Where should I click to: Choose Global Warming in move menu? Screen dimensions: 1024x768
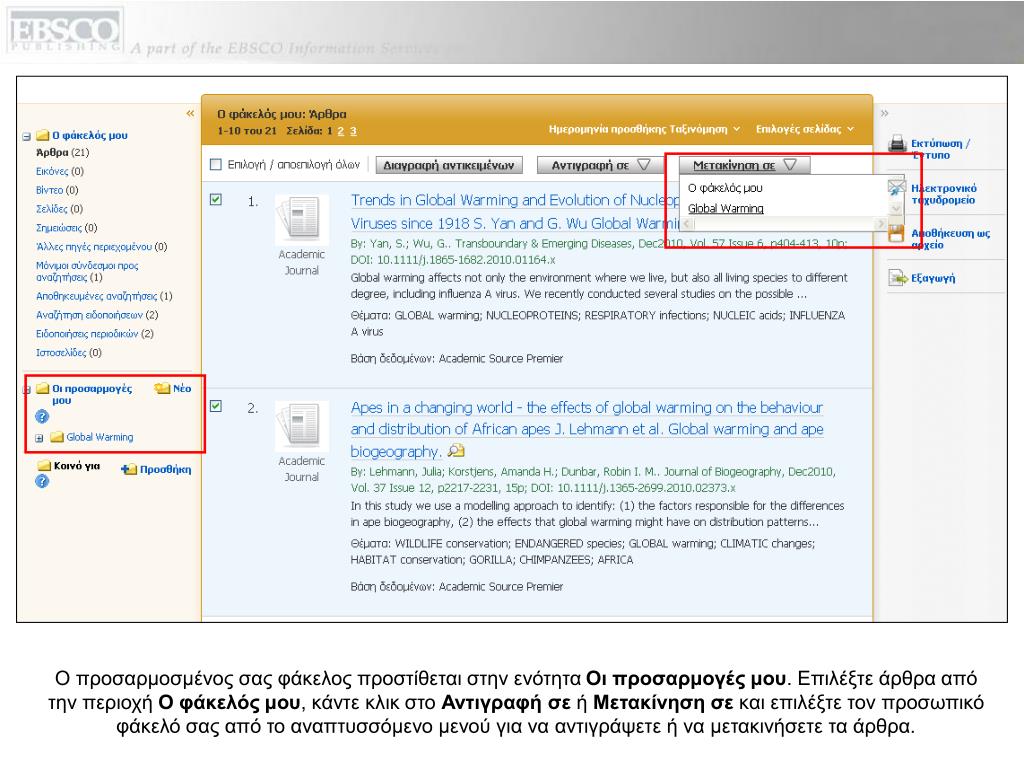[x=726, y=208]
